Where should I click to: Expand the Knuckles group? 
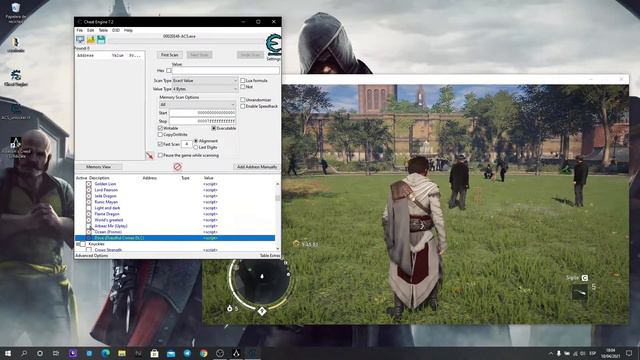tap(78, 244)
